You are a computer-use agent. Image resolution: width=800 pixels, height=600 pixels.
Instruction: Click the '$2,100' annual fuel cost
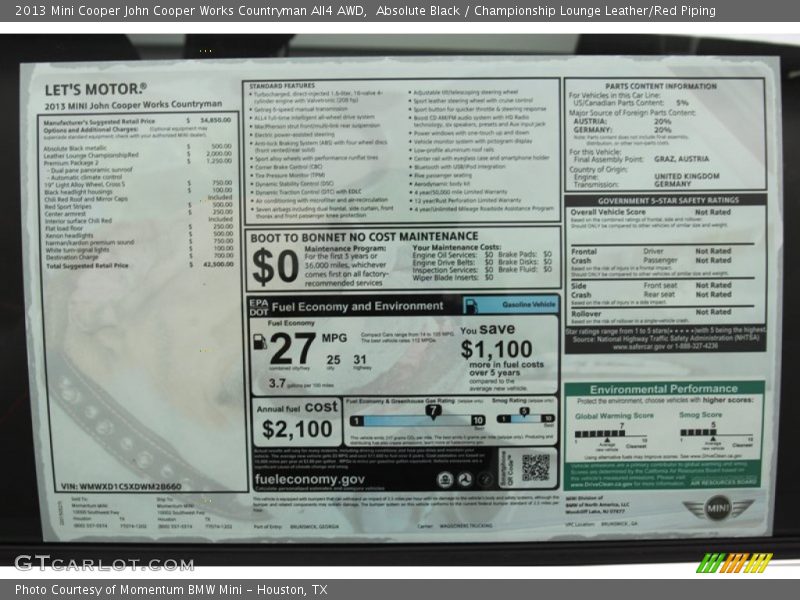(x=297, y=430)
